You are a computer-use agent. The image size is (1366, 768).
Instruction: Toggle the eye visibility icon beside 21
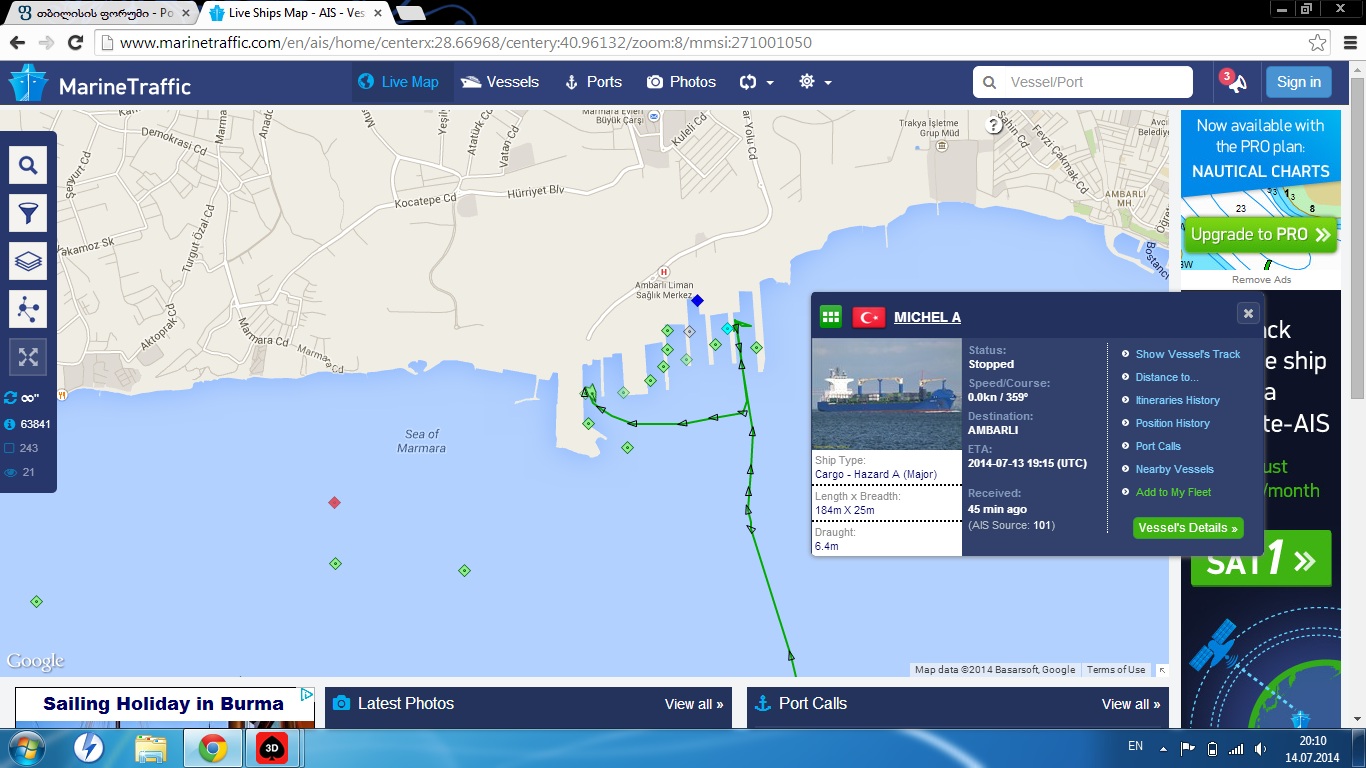(x=10, y=472)
